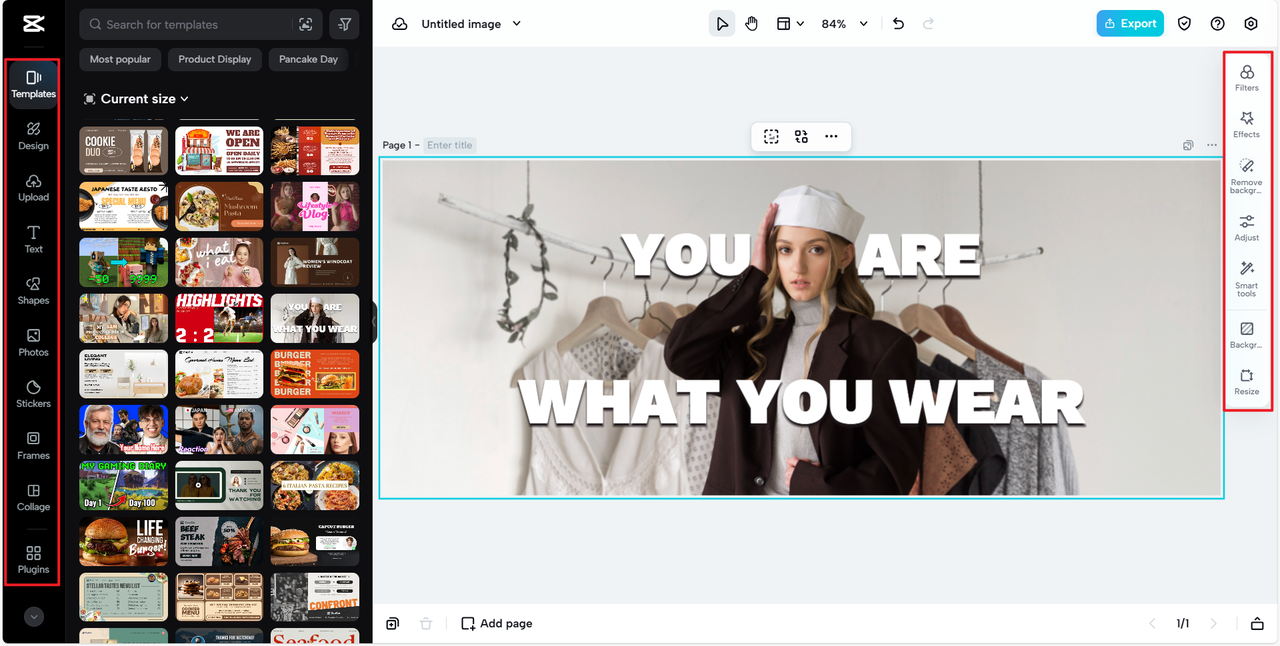Open the Upload panel
The width and height of the screenshot is (1280, 646).
click(33, 188)
